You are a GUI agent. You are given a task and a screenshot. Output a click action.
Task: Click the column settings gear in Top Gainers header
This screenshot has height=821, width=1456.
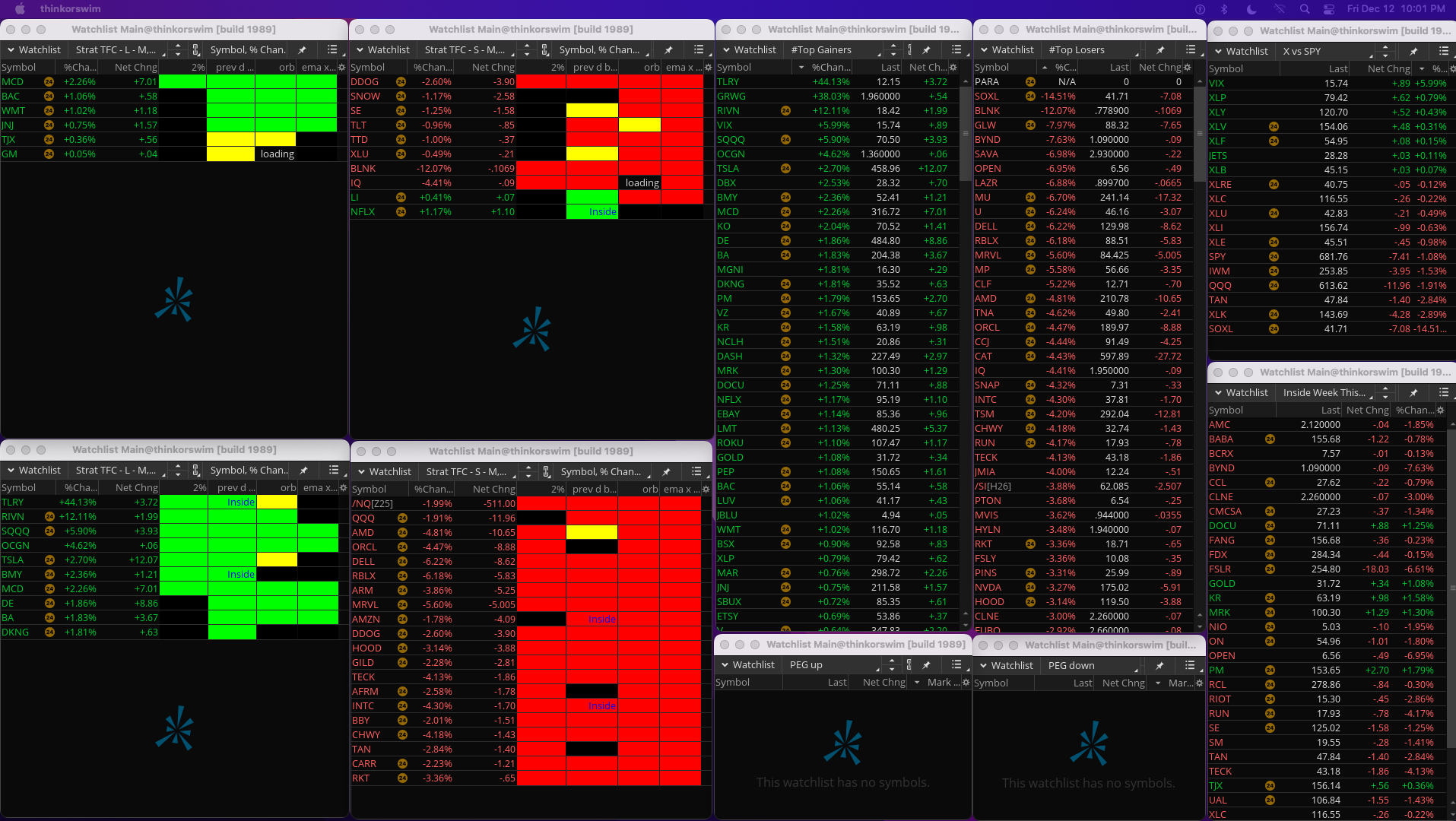tap(953, 68)
